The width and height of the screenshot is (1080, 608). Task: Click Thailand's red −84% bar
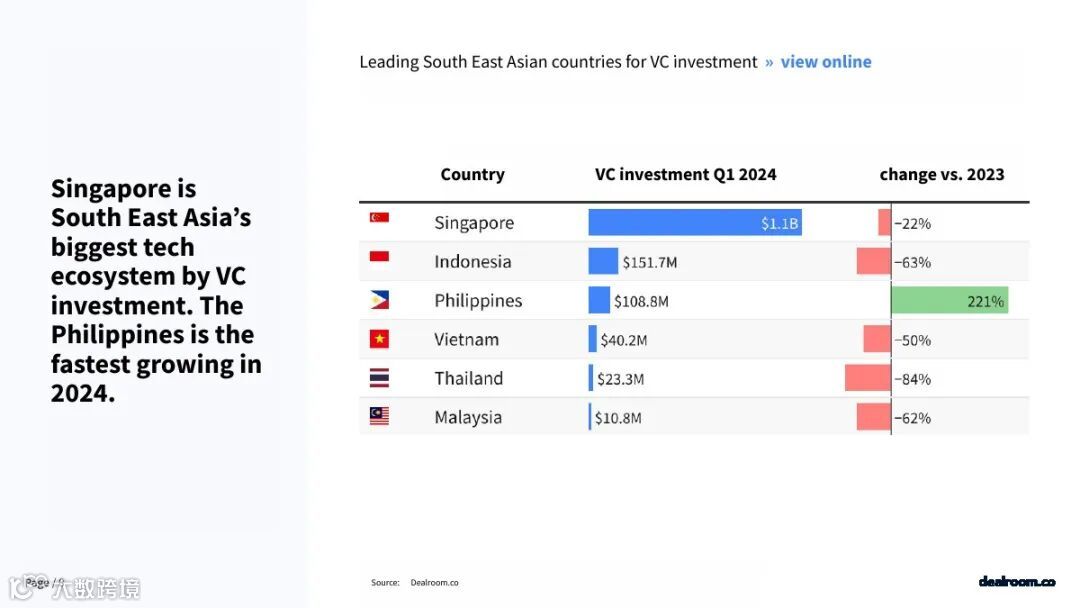click(x=867, y=378)
